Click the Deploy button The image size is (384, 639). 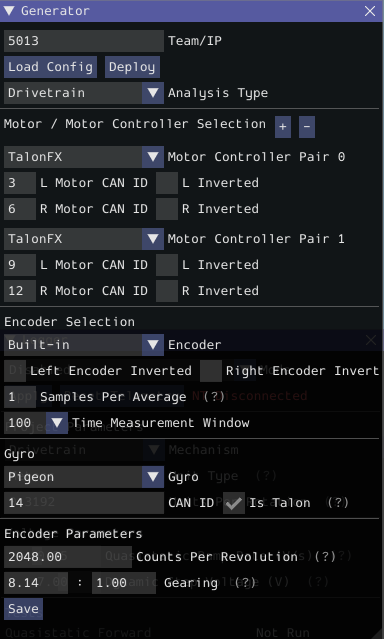pyautogui.click(x=132, y=67)
